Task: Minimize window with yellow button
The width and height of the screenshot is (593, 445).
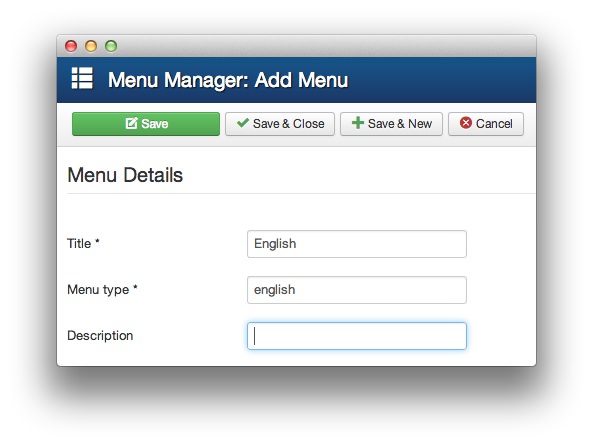Action: coord(91,46)
